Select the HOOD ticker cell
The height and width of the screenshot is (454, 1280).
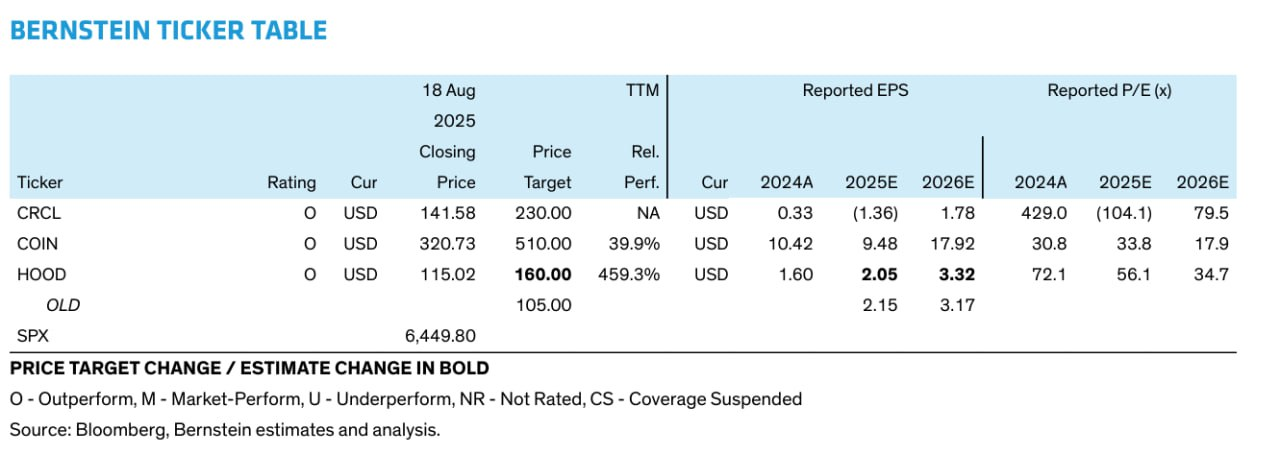pyautogui.click(x=41, y=275)
